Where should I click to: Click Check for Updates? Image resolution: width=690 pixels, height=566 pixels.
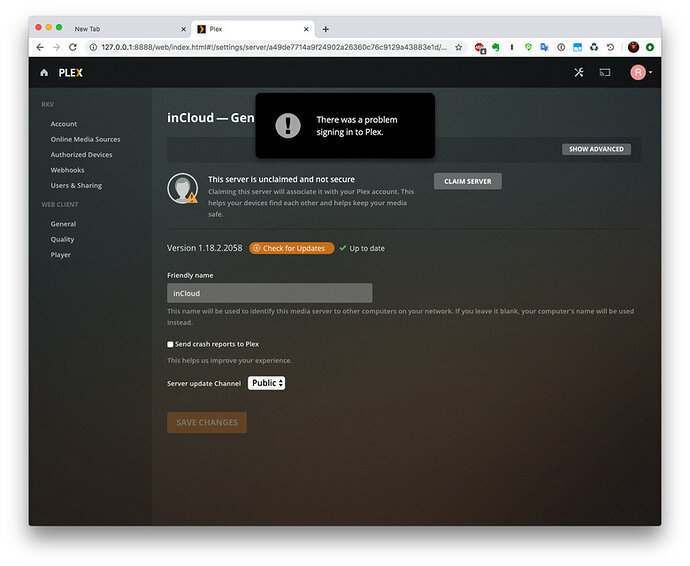point(292,248)
